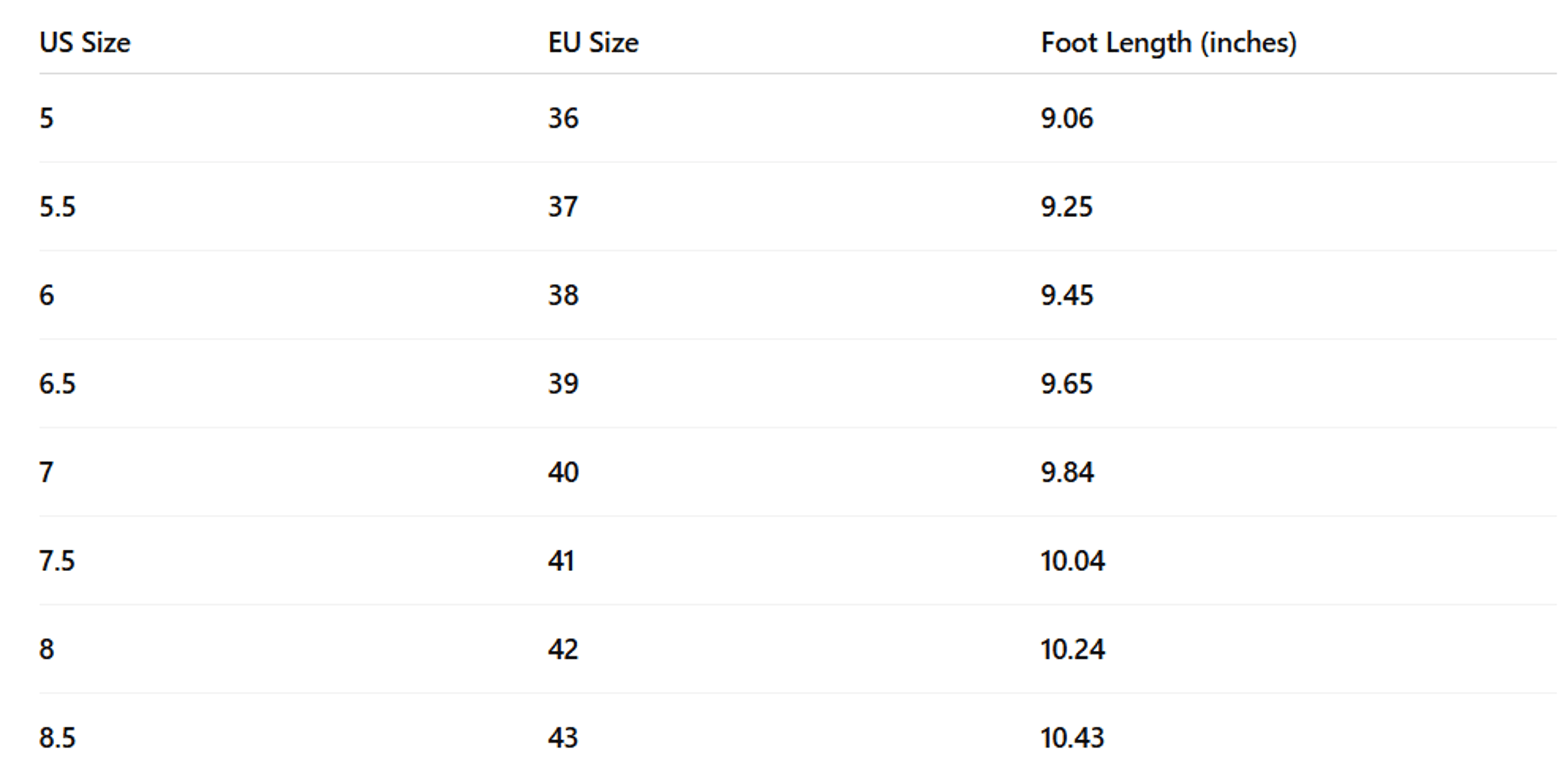Click the 9.84 foot length value
1568x784 pixels.
pyautogui.click(x=1067, y=472)
